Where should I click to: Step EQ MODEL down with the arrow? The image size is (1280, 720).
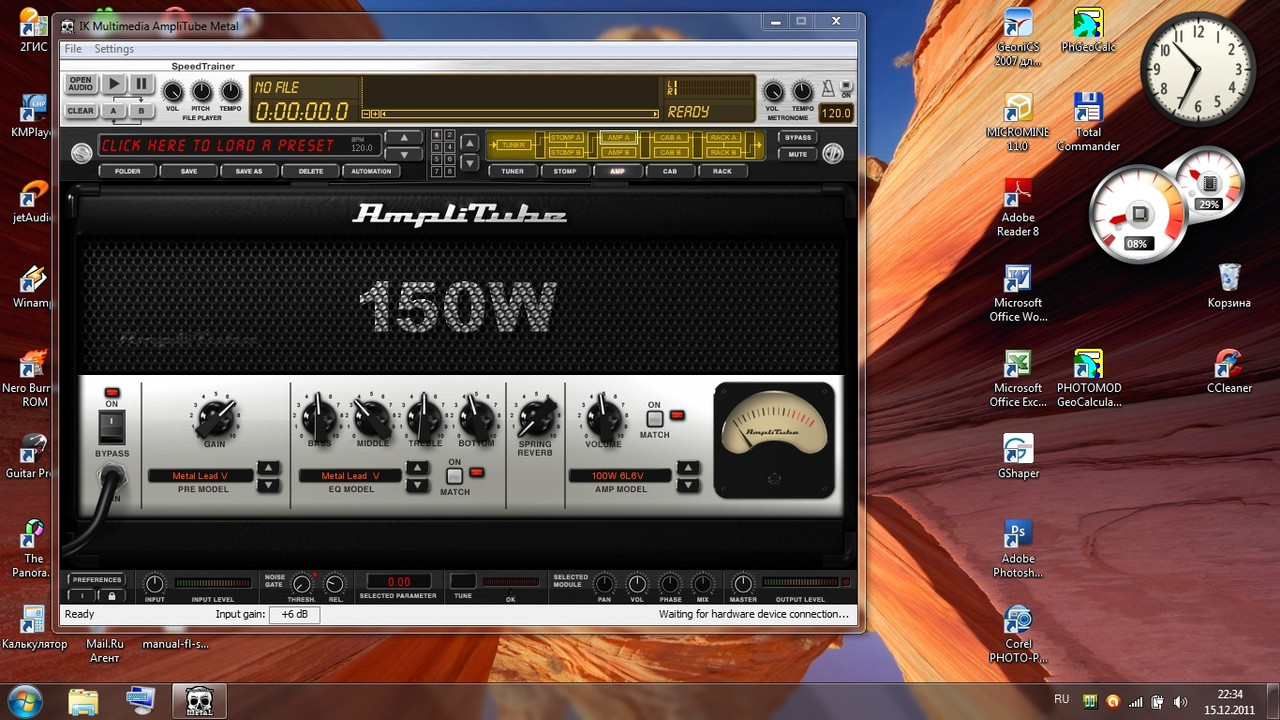[x=418, y=485]
